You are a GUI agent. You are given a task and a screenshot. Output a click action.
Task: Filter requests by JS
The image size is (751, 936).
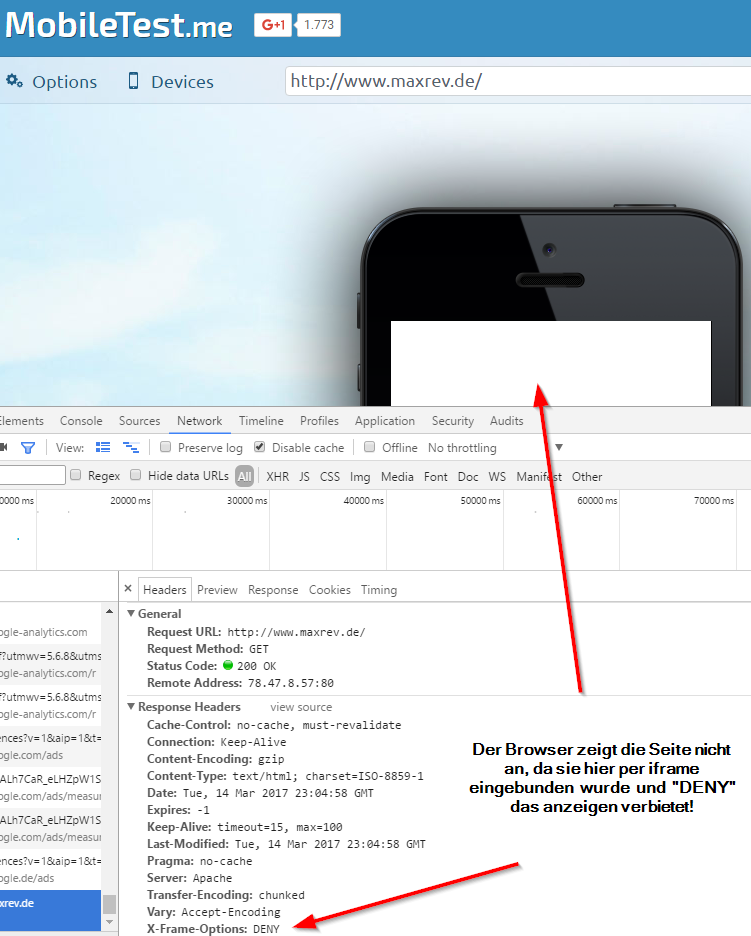click(x=304, y=476)
